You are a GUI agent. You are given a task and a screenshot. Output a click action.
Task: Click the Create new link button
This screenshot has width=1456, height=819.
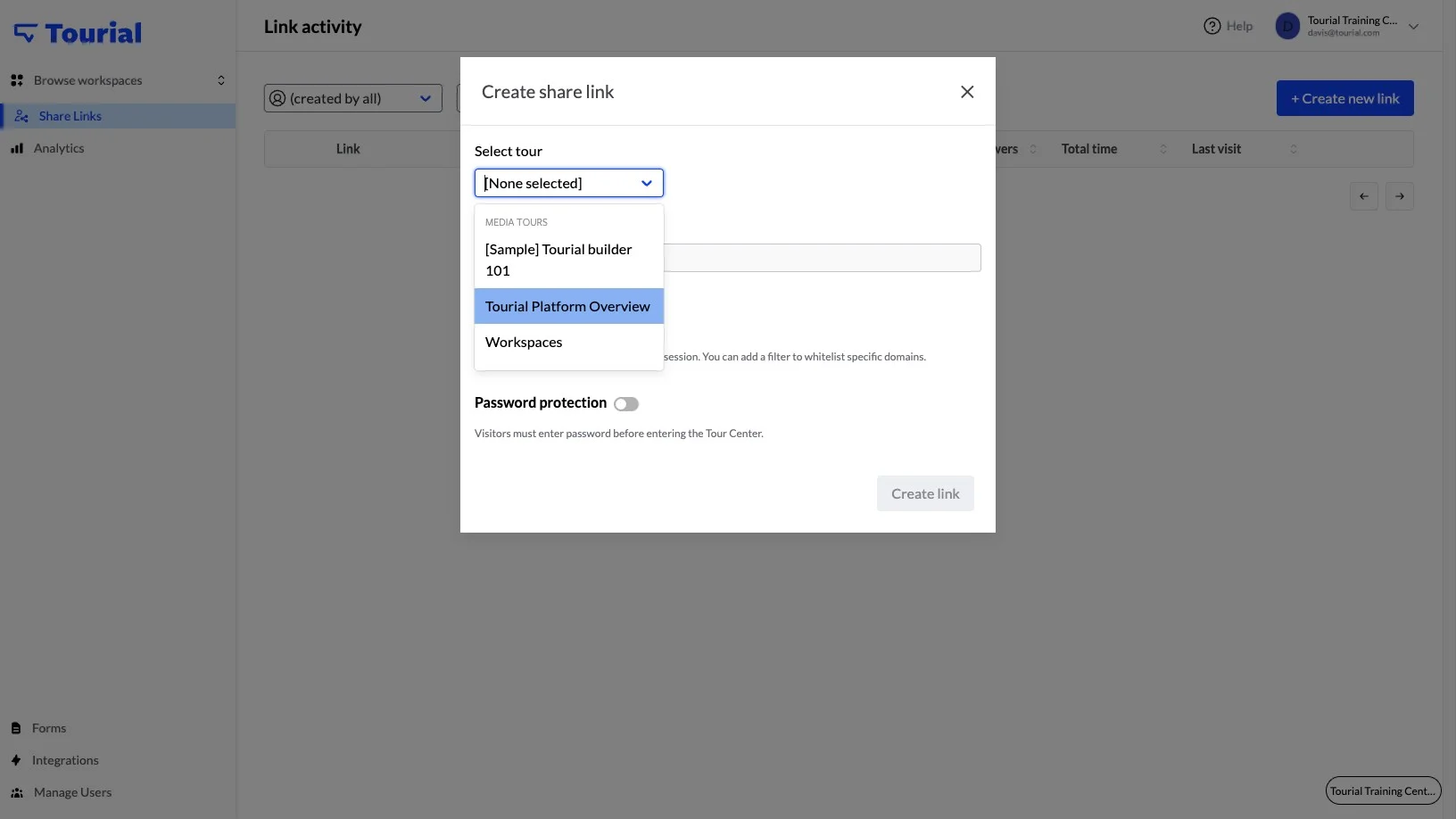[x=1344, y=98]
